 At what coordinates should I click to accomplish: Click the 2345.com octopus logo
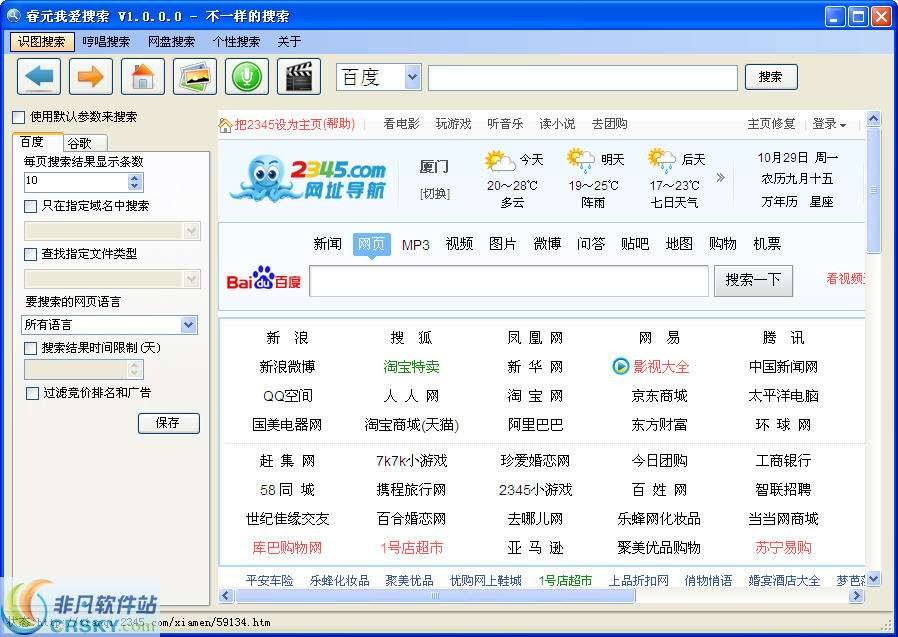click(308, 178)
